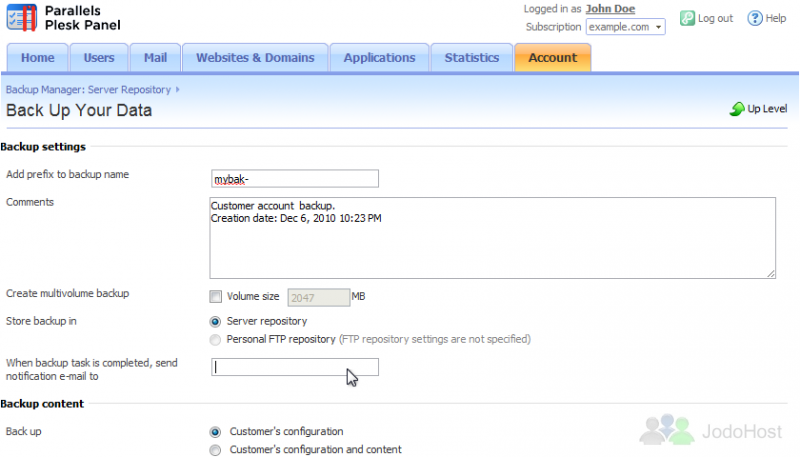Enable the multivolume backup Volume size checkbox
Image resolution: width=800 pixels, height=457 pixels.
pos(216,296)
